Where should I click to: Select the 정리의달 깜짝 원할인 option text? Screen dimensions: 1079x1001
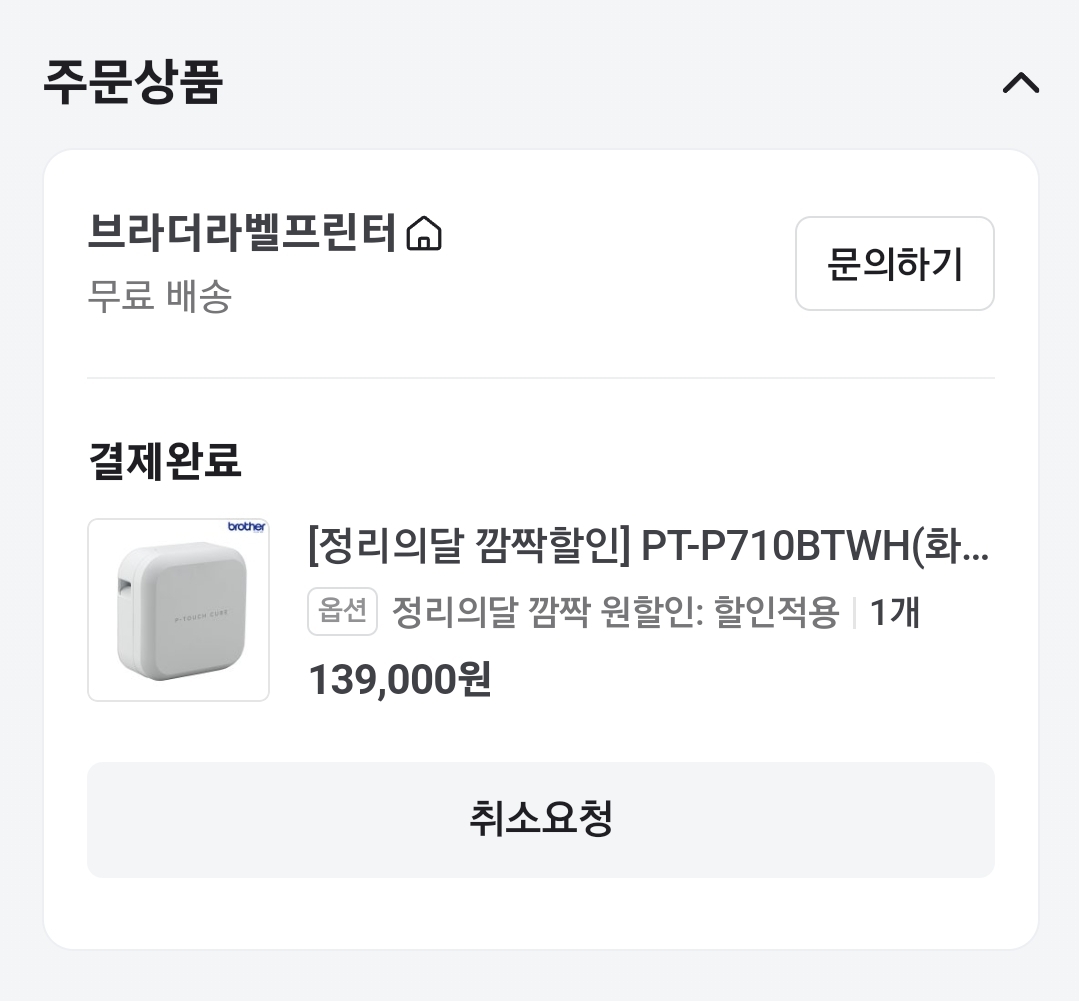tap(614, 611)
